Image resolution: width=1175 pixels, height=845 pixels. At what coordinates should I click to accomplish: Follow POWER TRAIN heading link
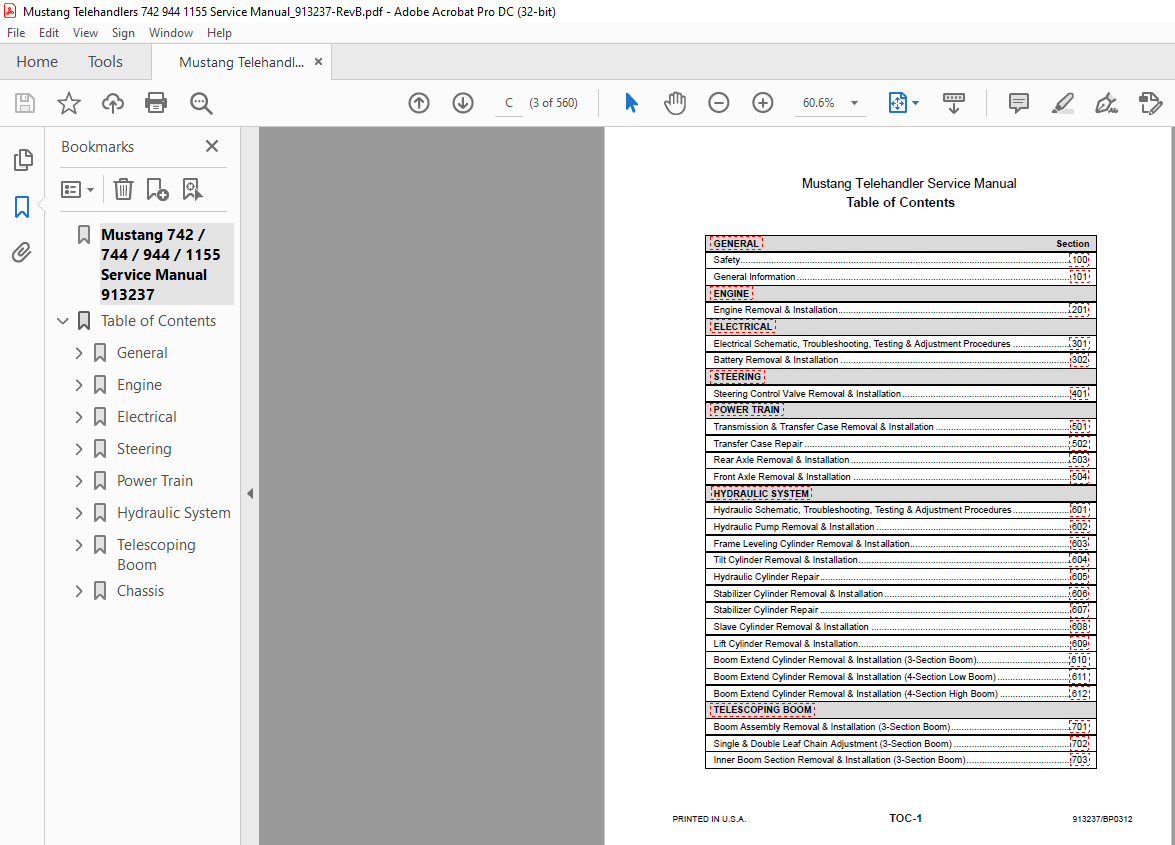pyautogui.click(x=746, y=410)
